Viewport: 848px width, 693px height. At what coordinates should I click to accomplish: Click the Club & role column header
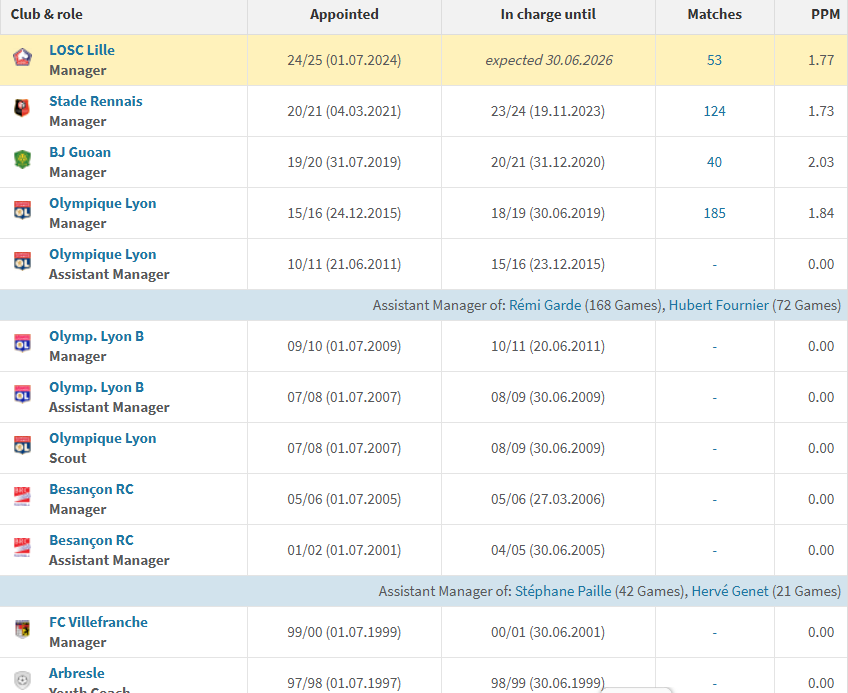pyautogui.click(x=47, y=14)
